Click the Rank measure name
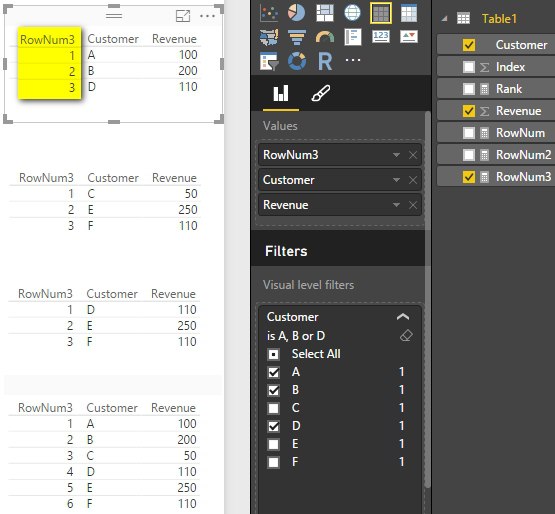The image size is (555, 514). (x=509, y=89)
